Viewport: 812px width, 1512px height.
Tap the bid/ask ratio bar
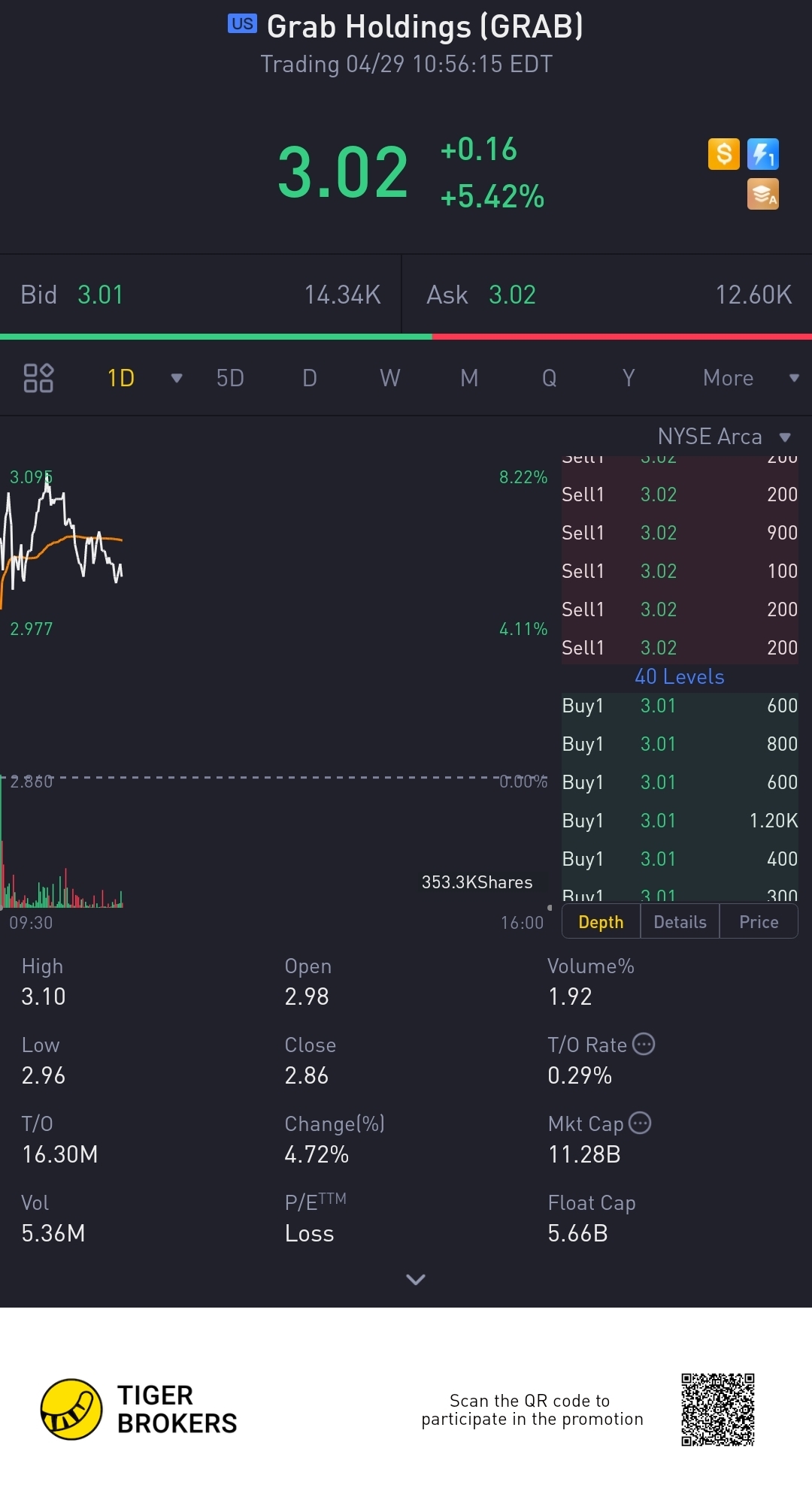[x=406, y=337]
